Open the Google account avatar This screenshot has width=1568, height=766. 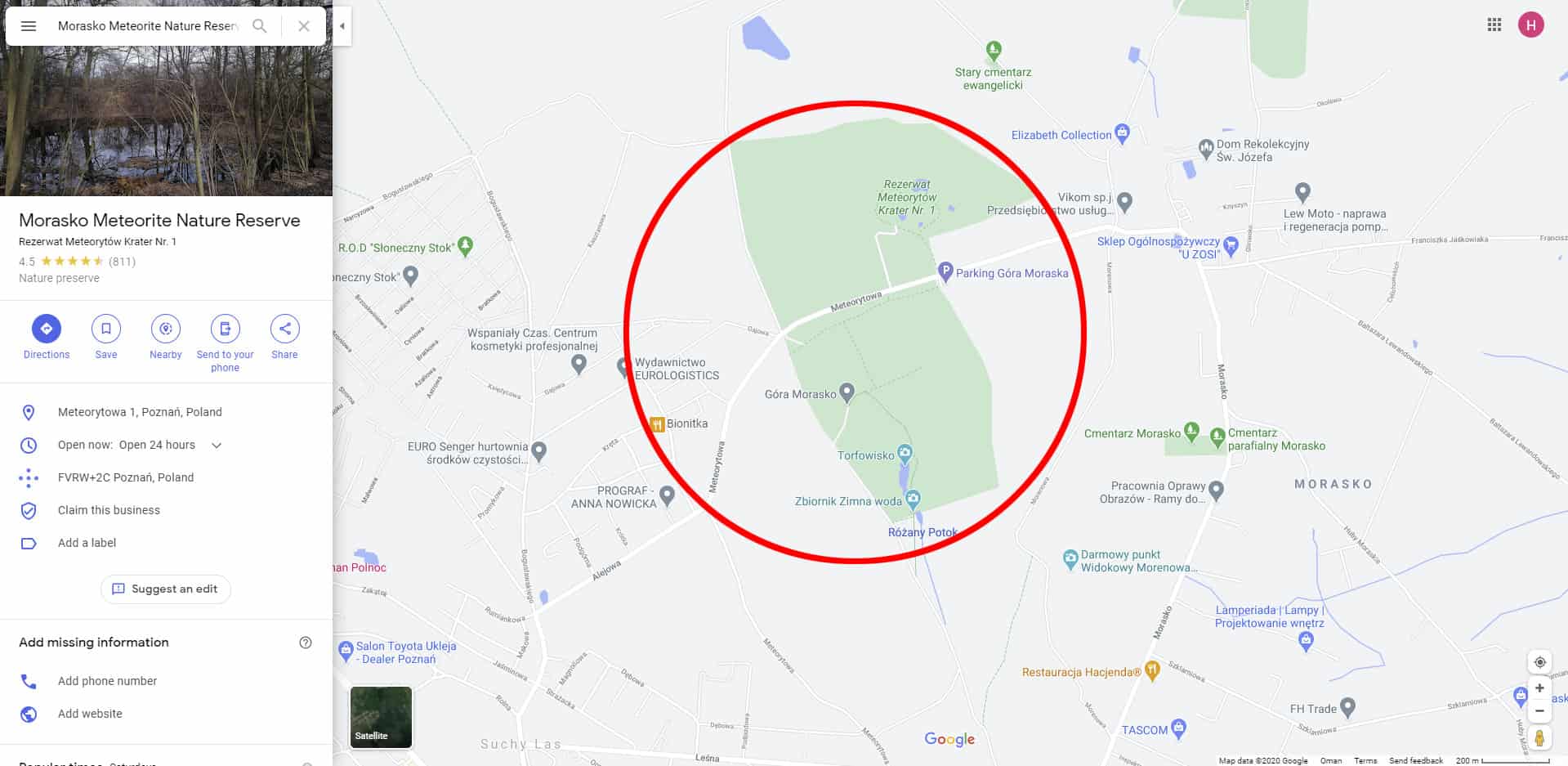1531,25
